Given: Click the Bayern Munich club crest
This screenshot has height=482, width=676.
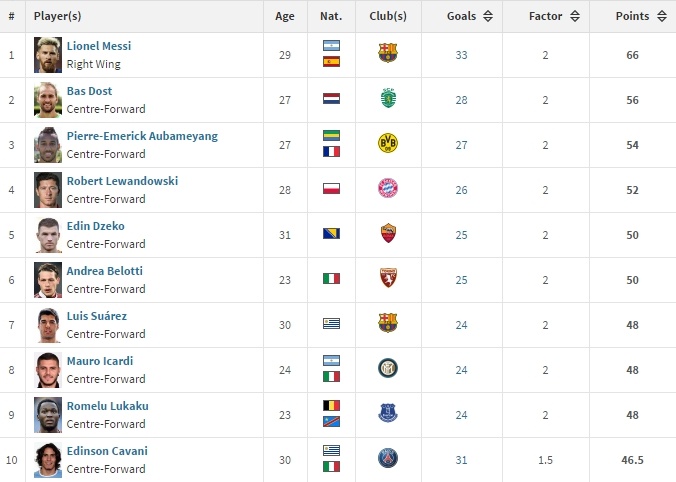Looking at the screenshot, I should point(388,189).
